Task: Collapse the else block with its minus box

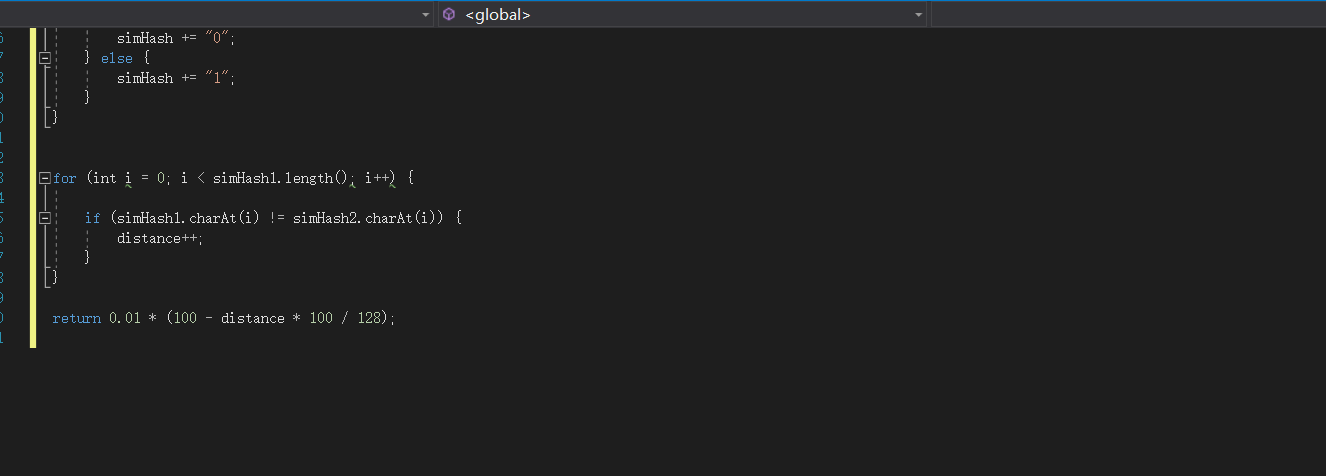Action: [44, 58]
